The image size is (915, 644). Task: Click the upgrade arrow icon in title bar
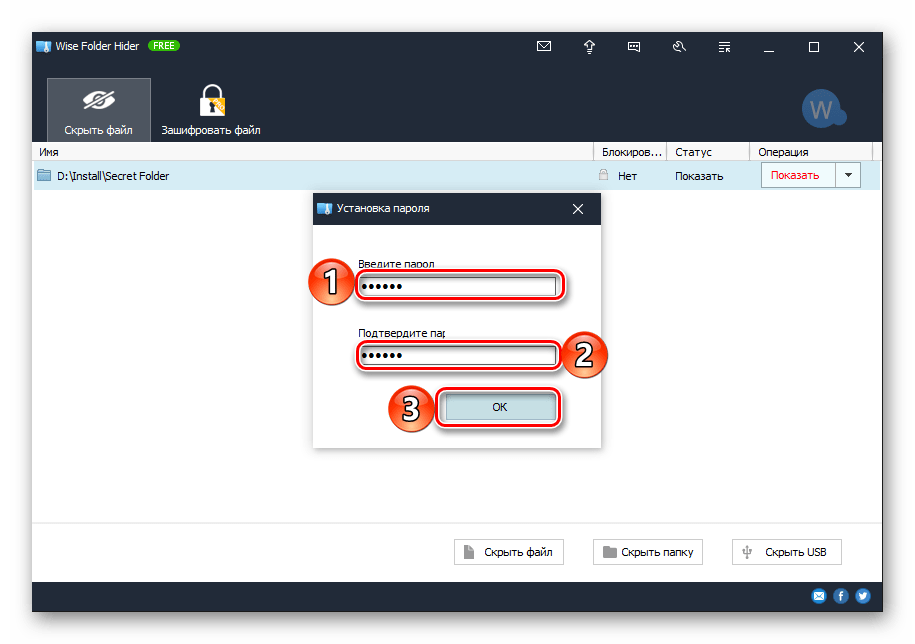point(589,46)
